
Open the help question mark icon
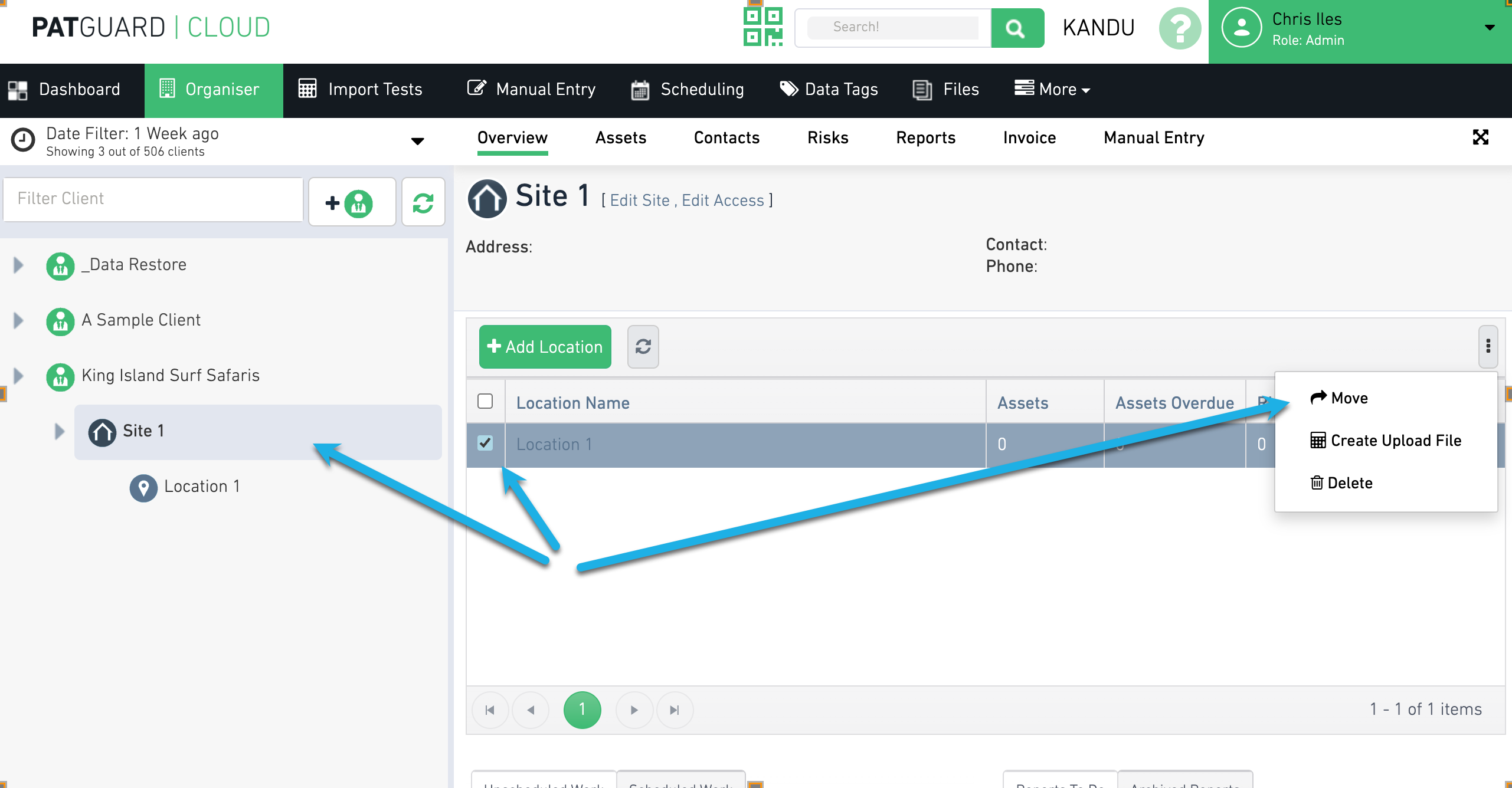coord(1180,28)
